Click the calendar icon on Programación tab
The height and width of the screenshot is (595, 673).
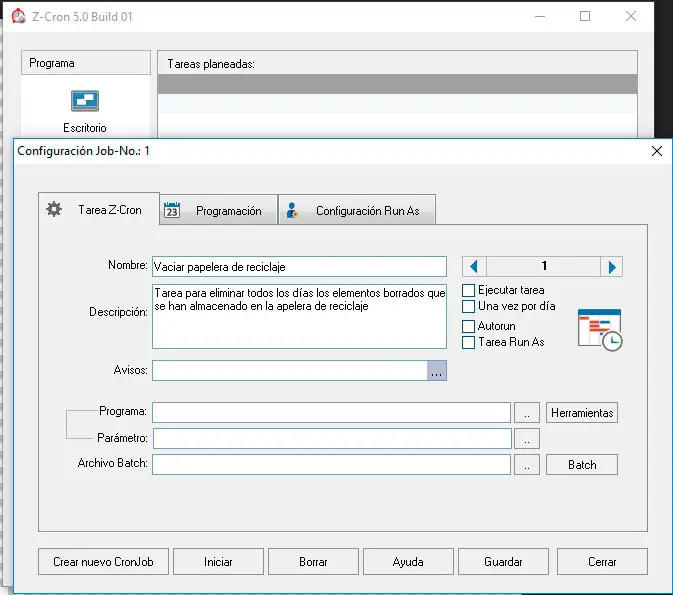pos(171,210)
